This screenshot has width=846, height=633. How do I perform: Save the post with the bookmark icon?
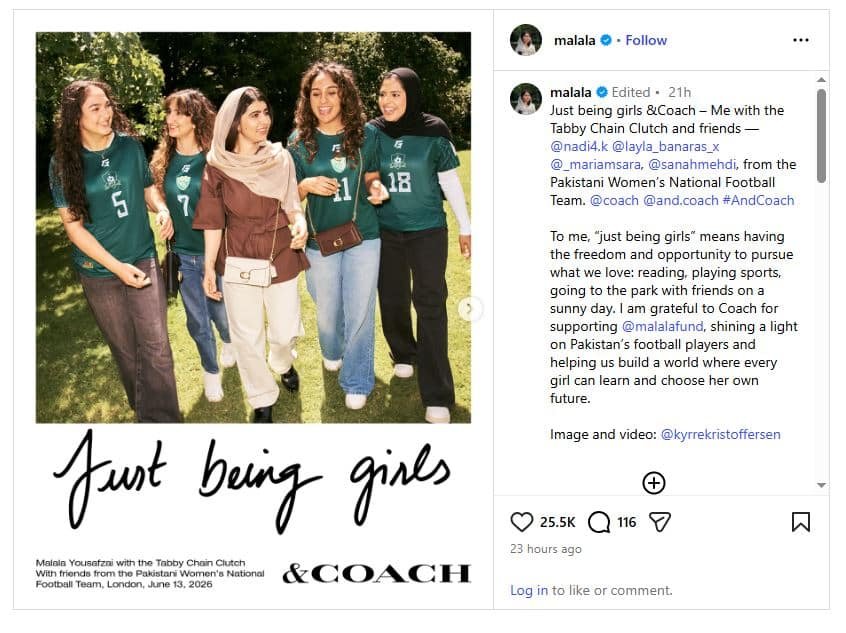tap(801, 522)
